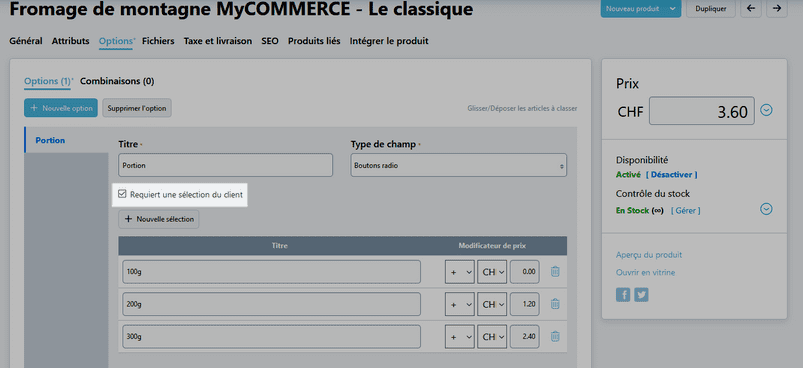The width and height of the screenshot is (803, 368).
Task: Share product on Twitter
Action: point(641,295)
